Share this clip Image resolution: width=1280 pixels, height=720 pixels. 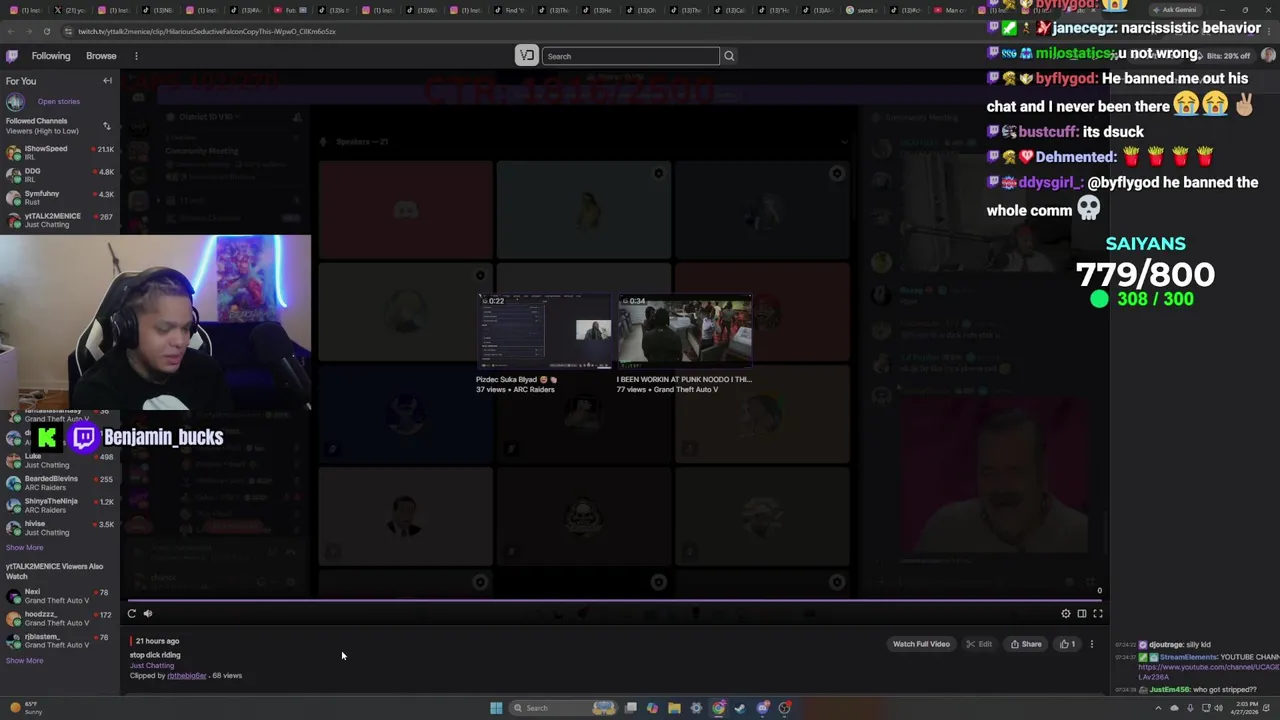[x=1026, y=644]
